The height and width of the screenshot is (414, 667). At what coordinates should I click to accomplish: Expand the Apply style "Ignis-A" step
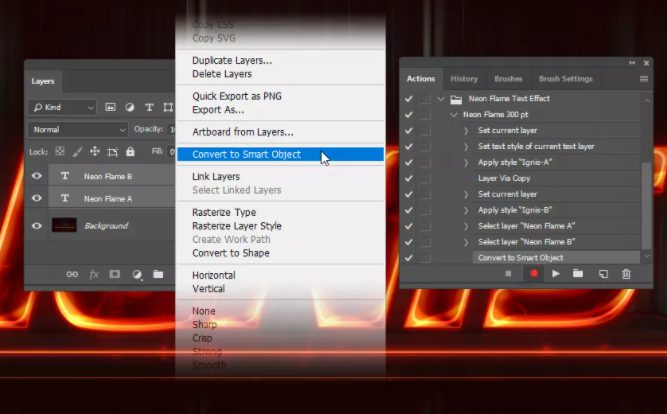coord(466,162)
